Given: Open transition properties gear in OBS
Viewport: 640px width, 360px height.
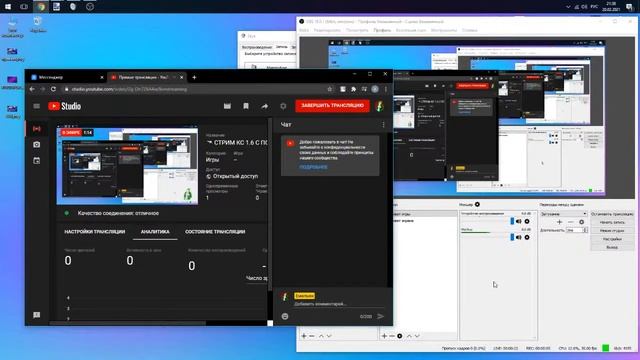Looking at the screenshot, I should point(582,222).
